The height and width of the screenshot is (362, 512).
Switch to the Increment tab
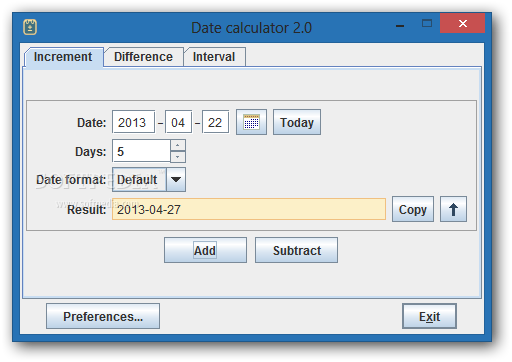pos(63,57)
